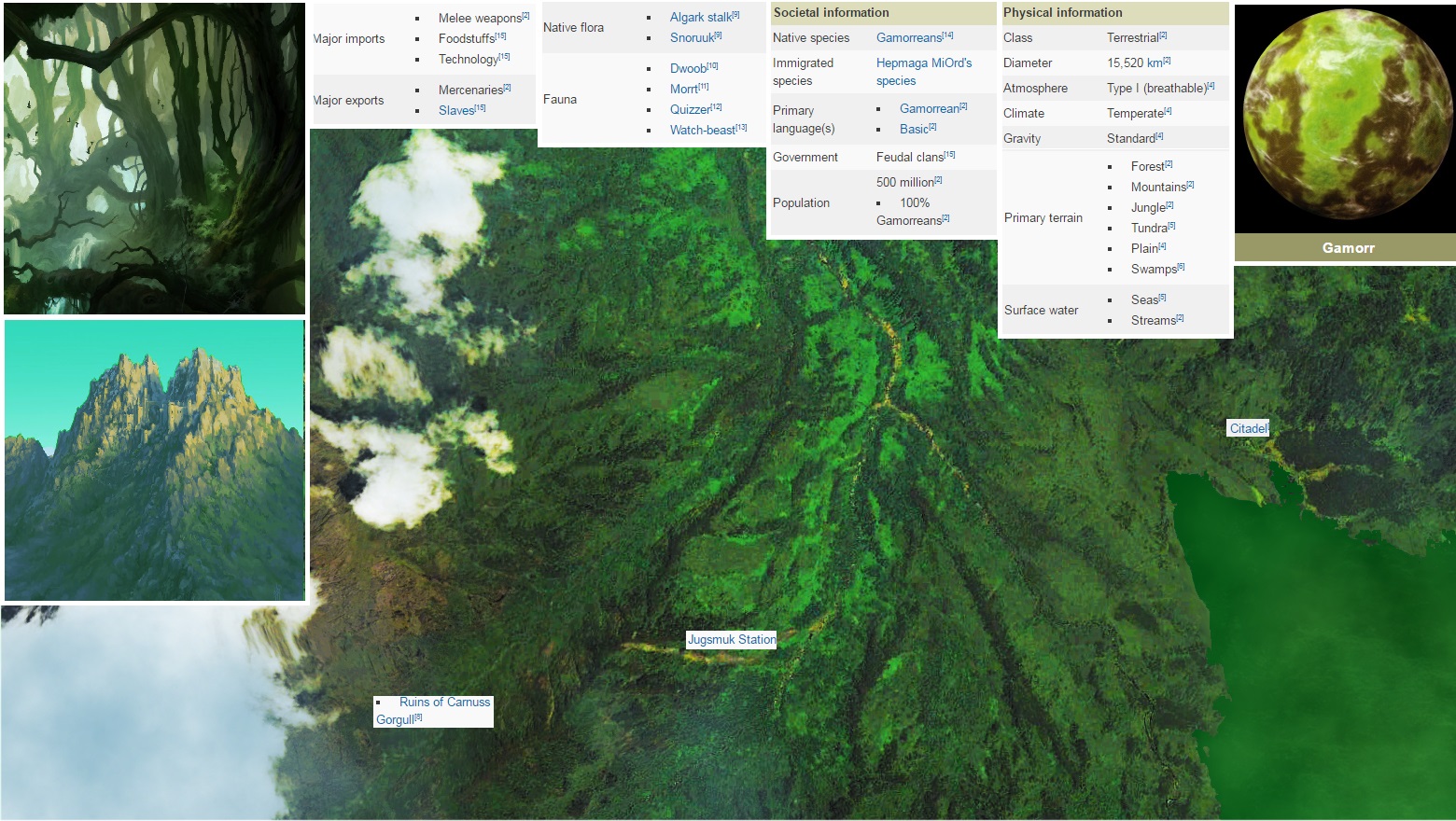The height and width of the screenshot is (821, 1456).
Task: Open the Basic language link
Action: pos(913,130)
